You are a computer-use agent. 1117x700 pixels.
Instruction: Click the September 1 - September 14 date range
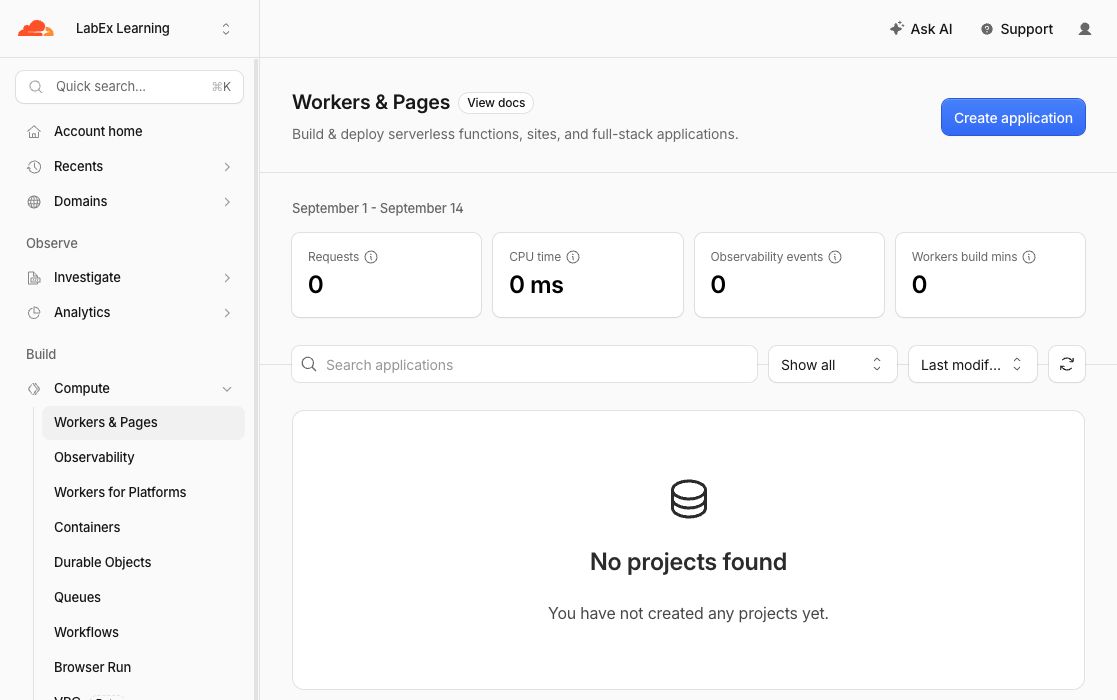tap(378, 209)
